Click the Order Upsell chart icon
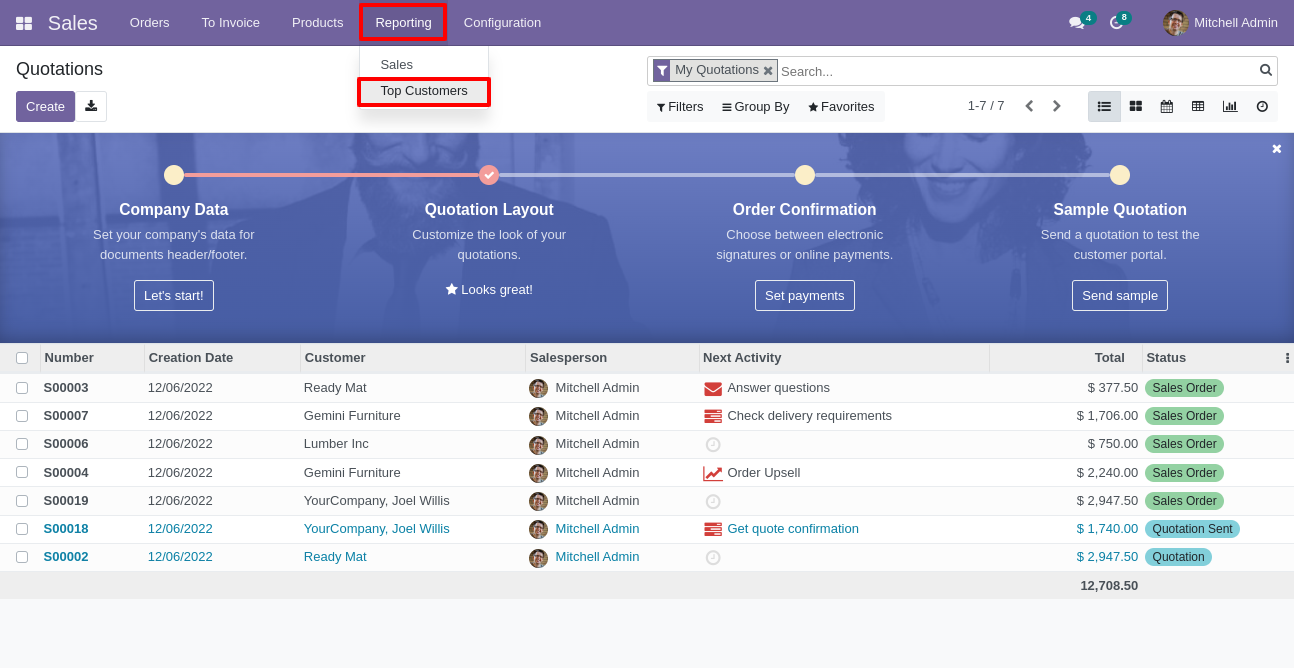 (x=713, y=473)
